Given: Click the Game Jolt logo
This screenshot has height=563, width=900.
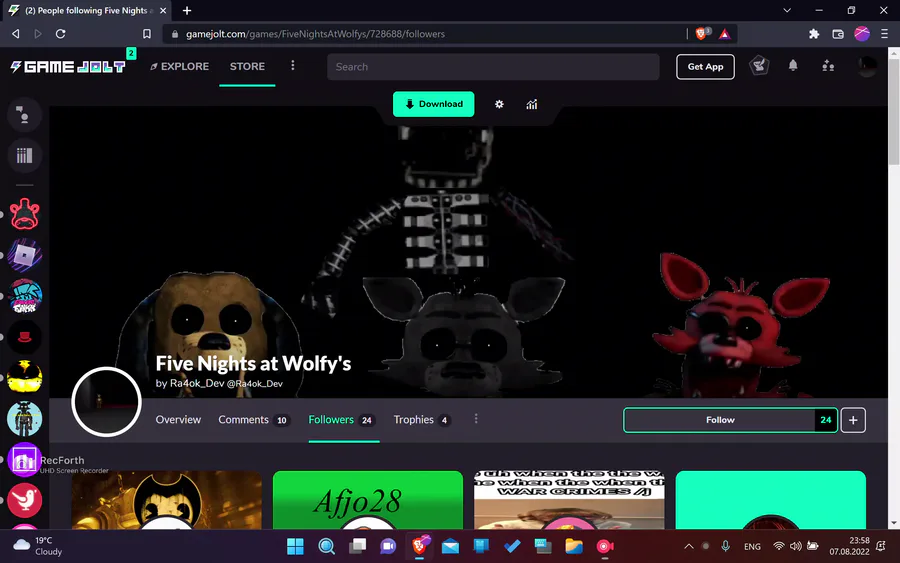Looking at the screenshot, I should 68,67.
